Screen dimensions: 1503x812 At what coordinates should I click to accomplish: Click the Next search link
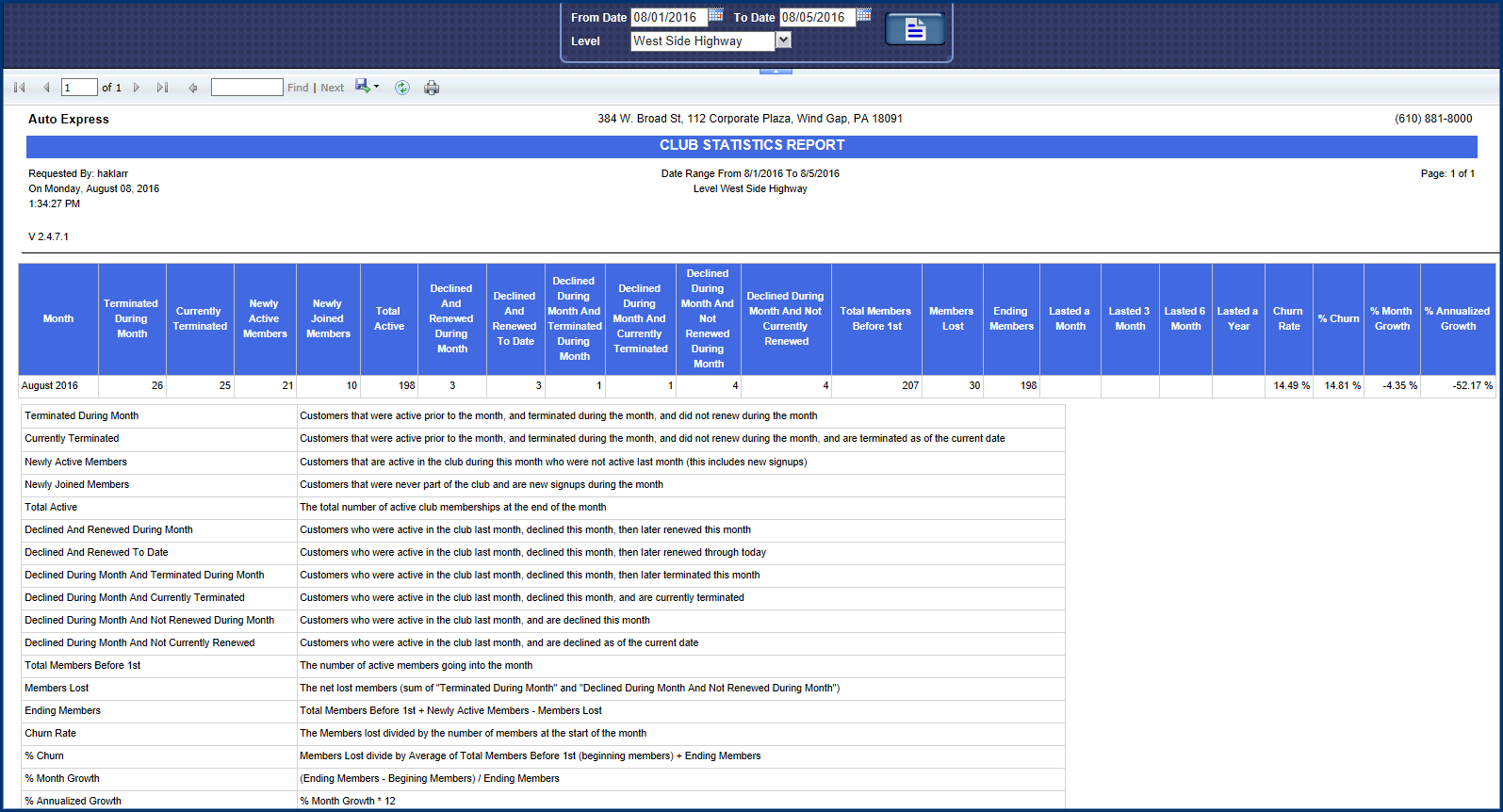tap(332, 88)
